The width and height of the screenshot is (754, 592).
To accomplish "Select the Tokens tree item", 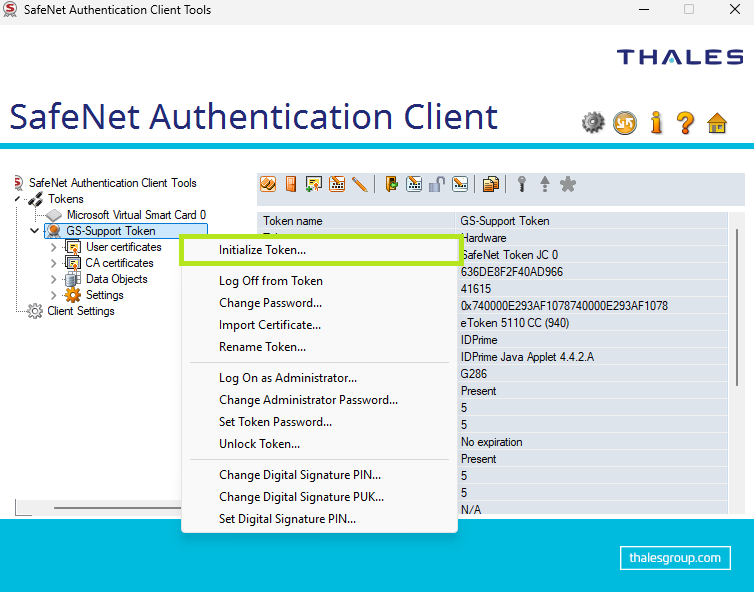I will pos(66,199).
